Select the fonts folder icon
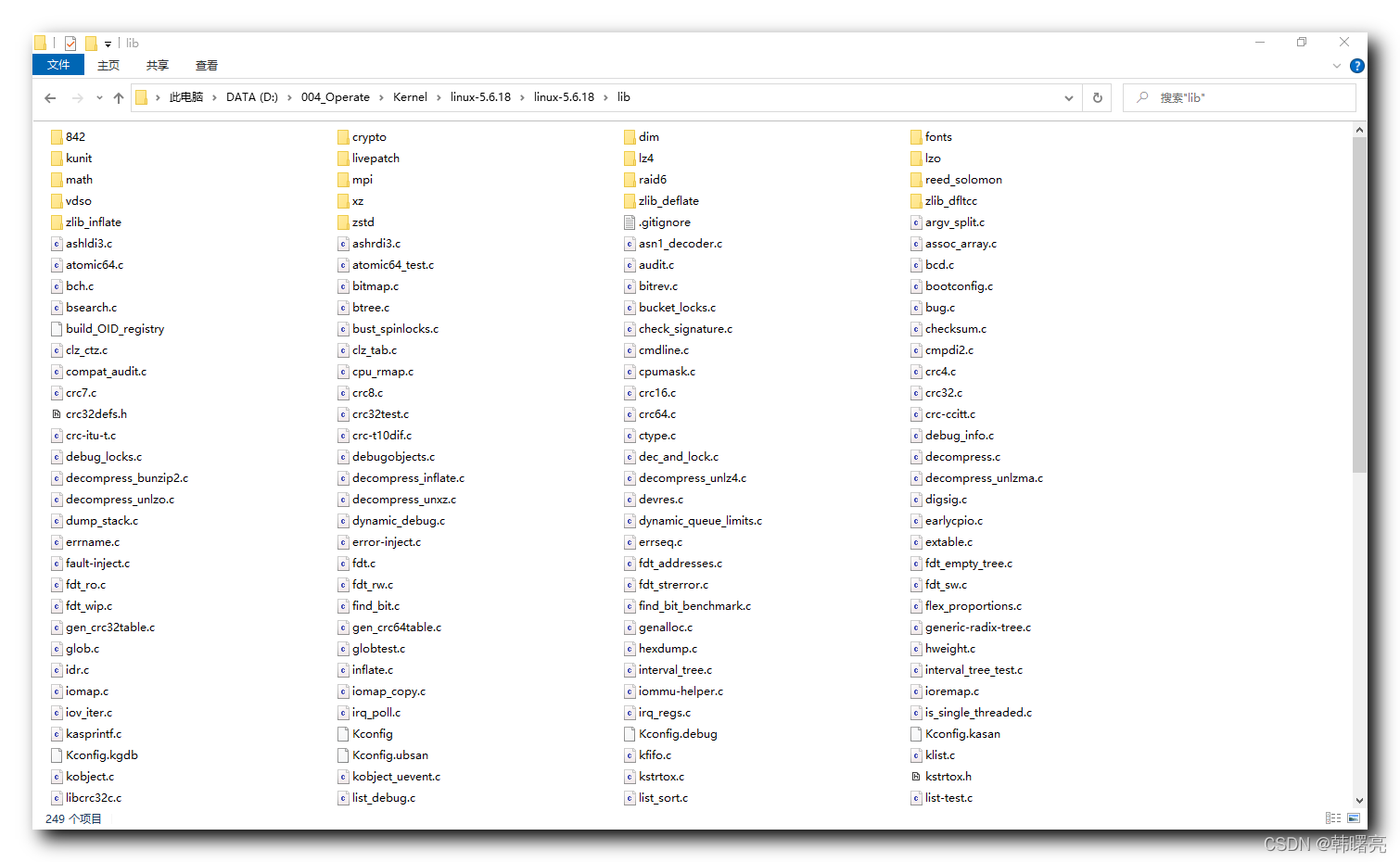The image size is (1400, 862). [x=916, y=137]
